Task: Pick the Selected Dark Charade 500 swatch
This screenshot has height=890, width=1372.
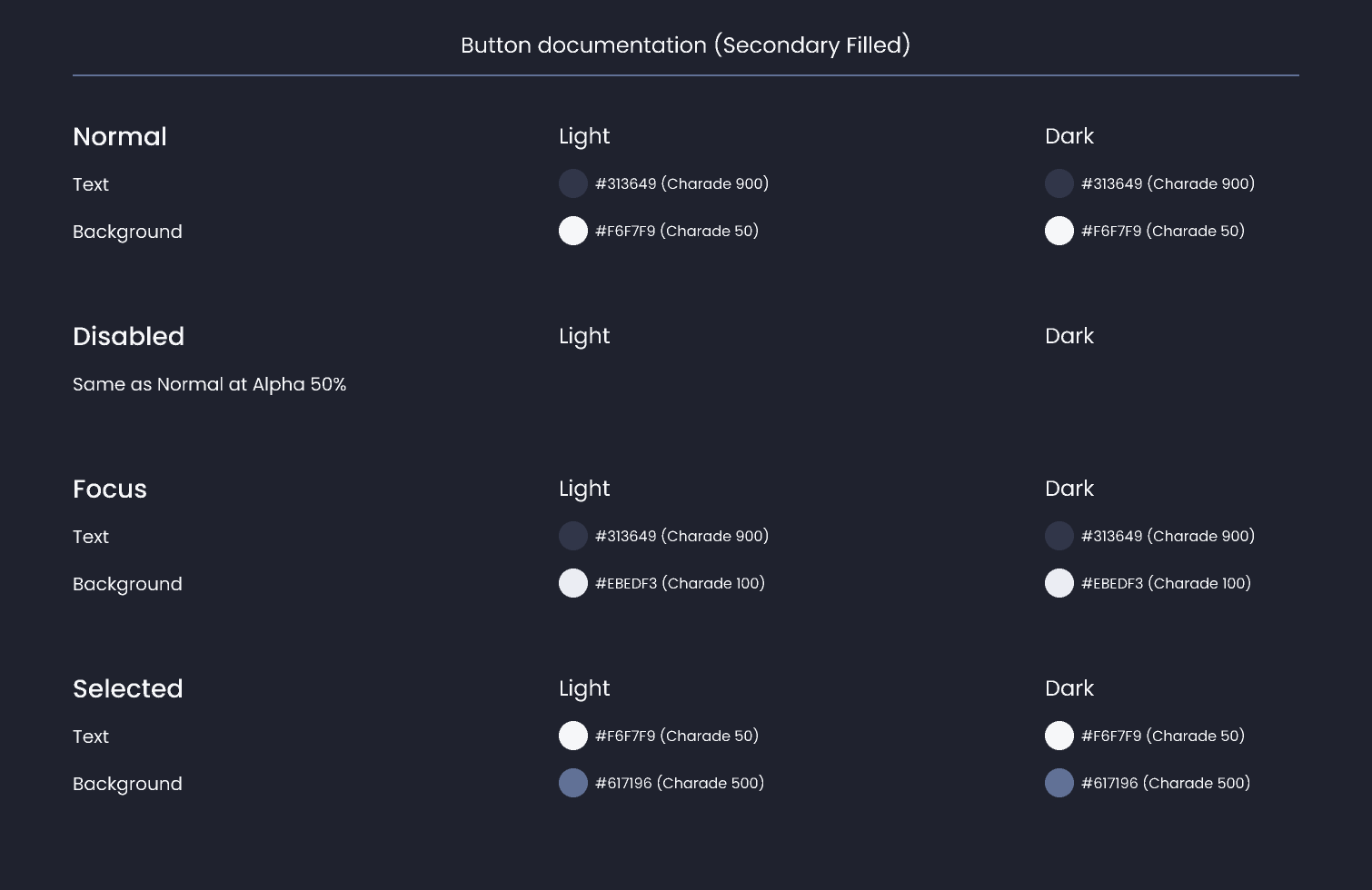Action: click(x=1059, y=783)
